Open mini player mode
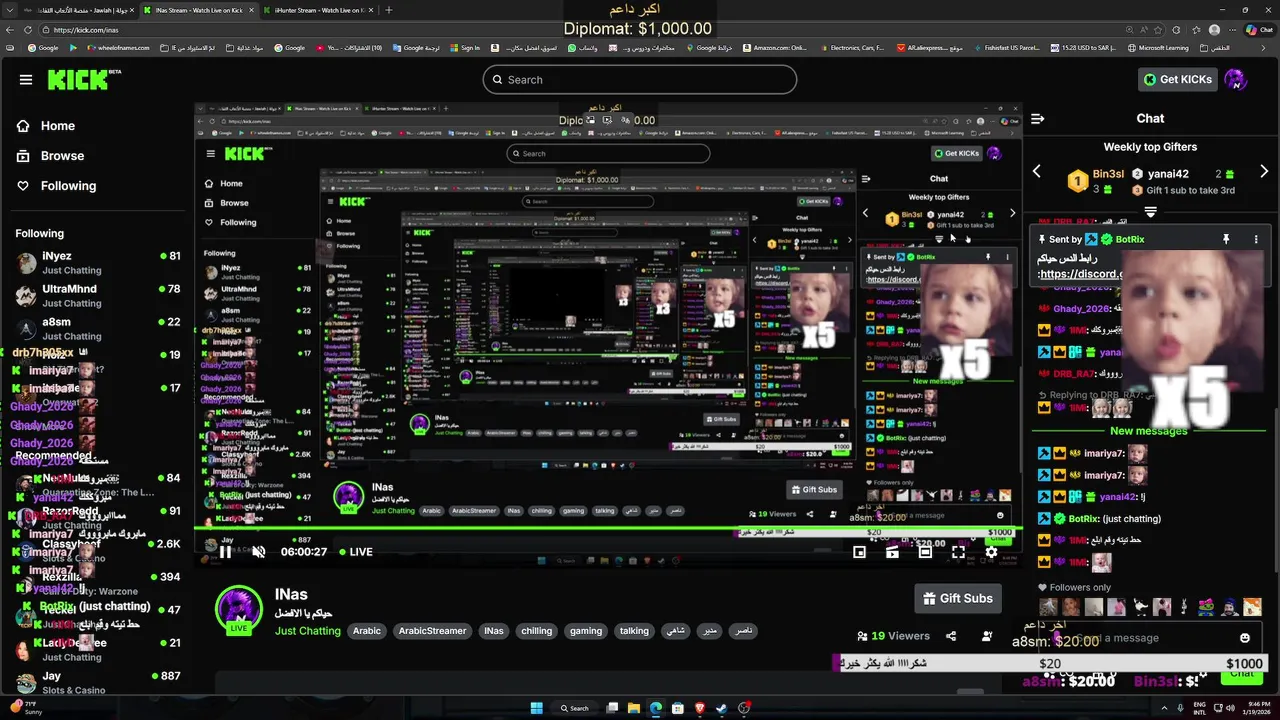Screen dimensions: 1280x720 tap(859, 552)
